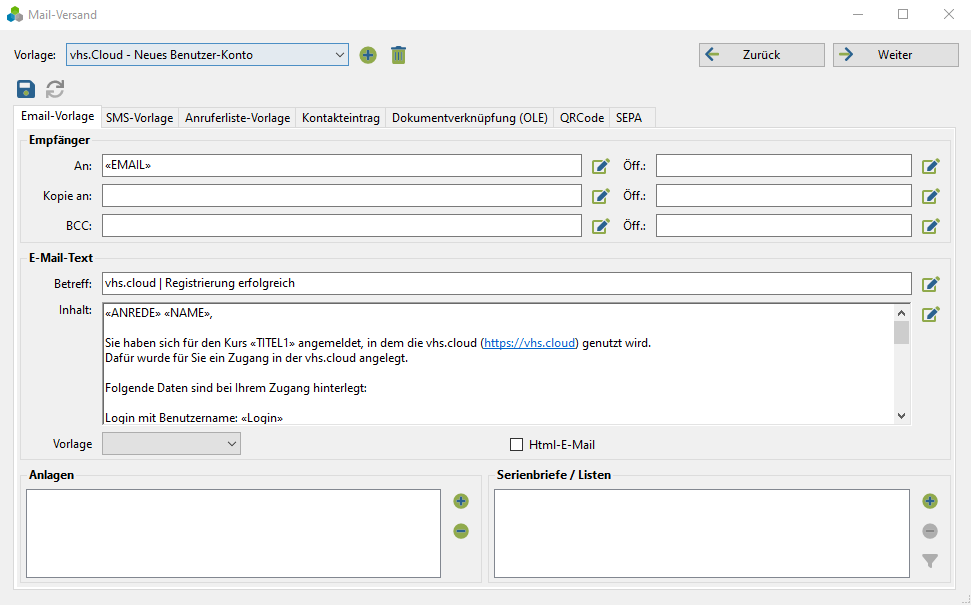Viewport: 971px width, 605px height.
Task: Focus the Kopie an input field
Action: click(342, 196)
